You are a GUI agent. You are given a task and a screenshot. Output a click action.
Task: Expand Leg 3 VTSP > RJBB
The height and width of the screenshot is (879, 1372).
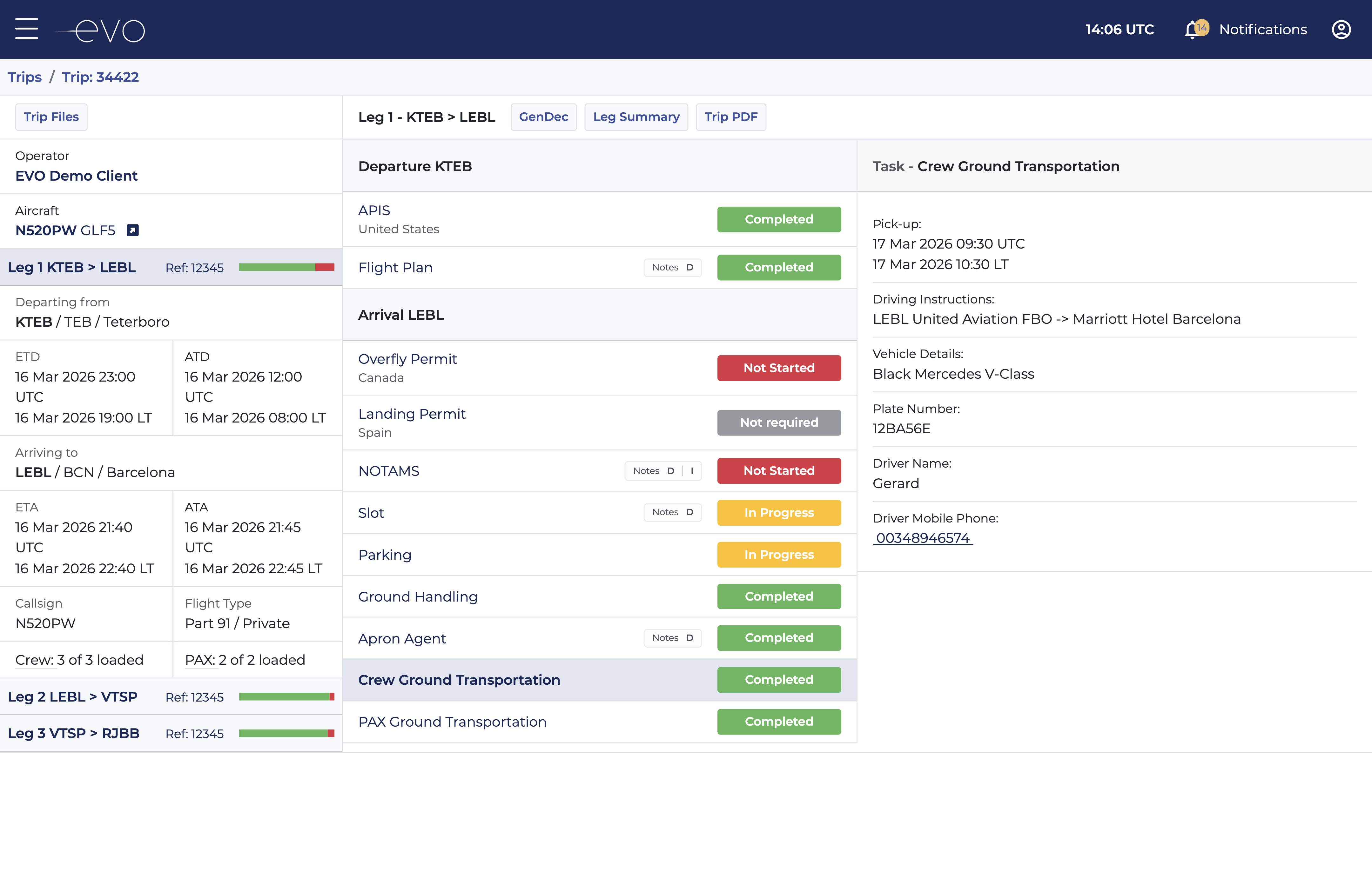pos(74,733)
